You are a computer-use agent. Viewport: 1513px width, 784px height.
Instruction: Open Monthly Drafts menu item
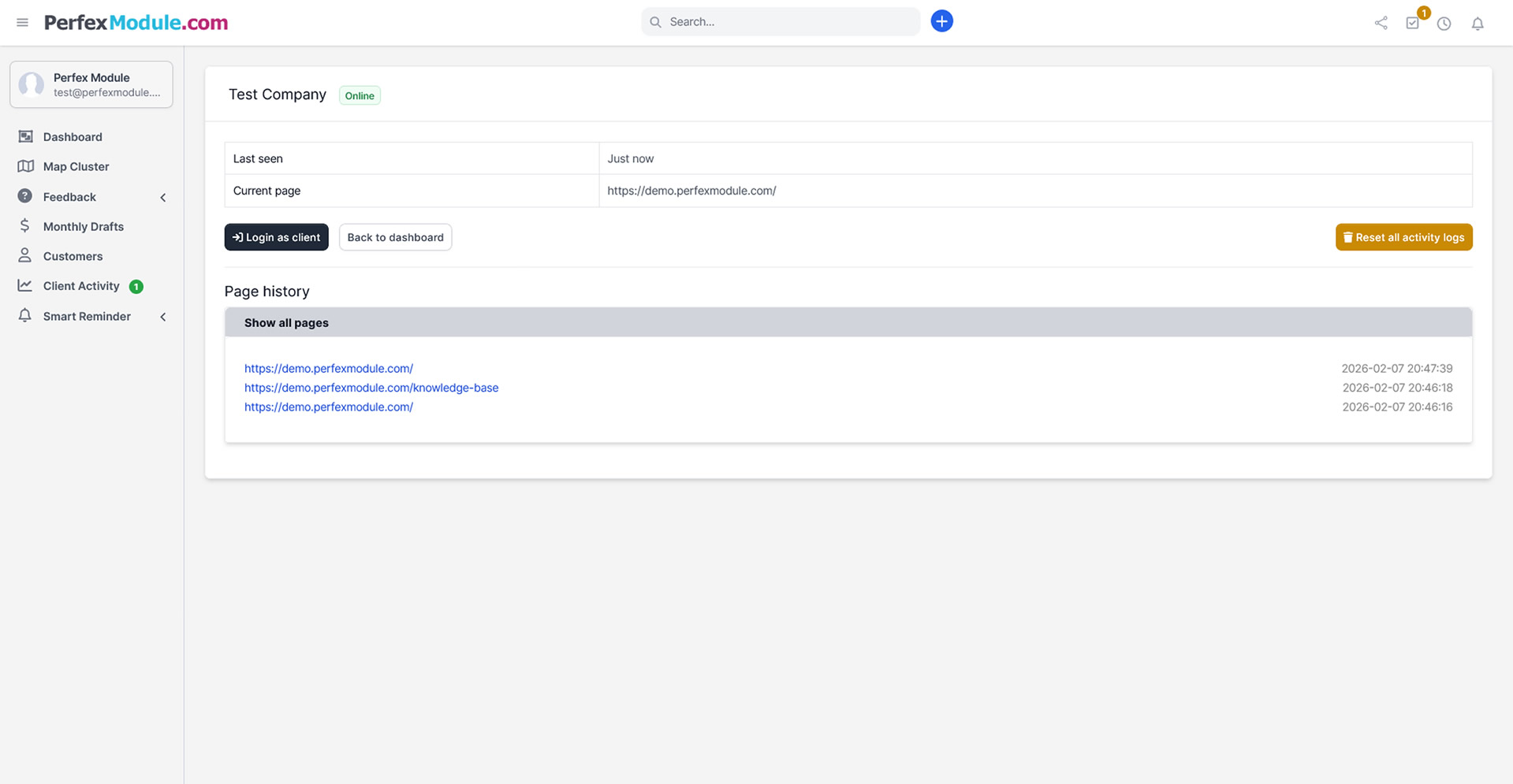tap(83, 227)
